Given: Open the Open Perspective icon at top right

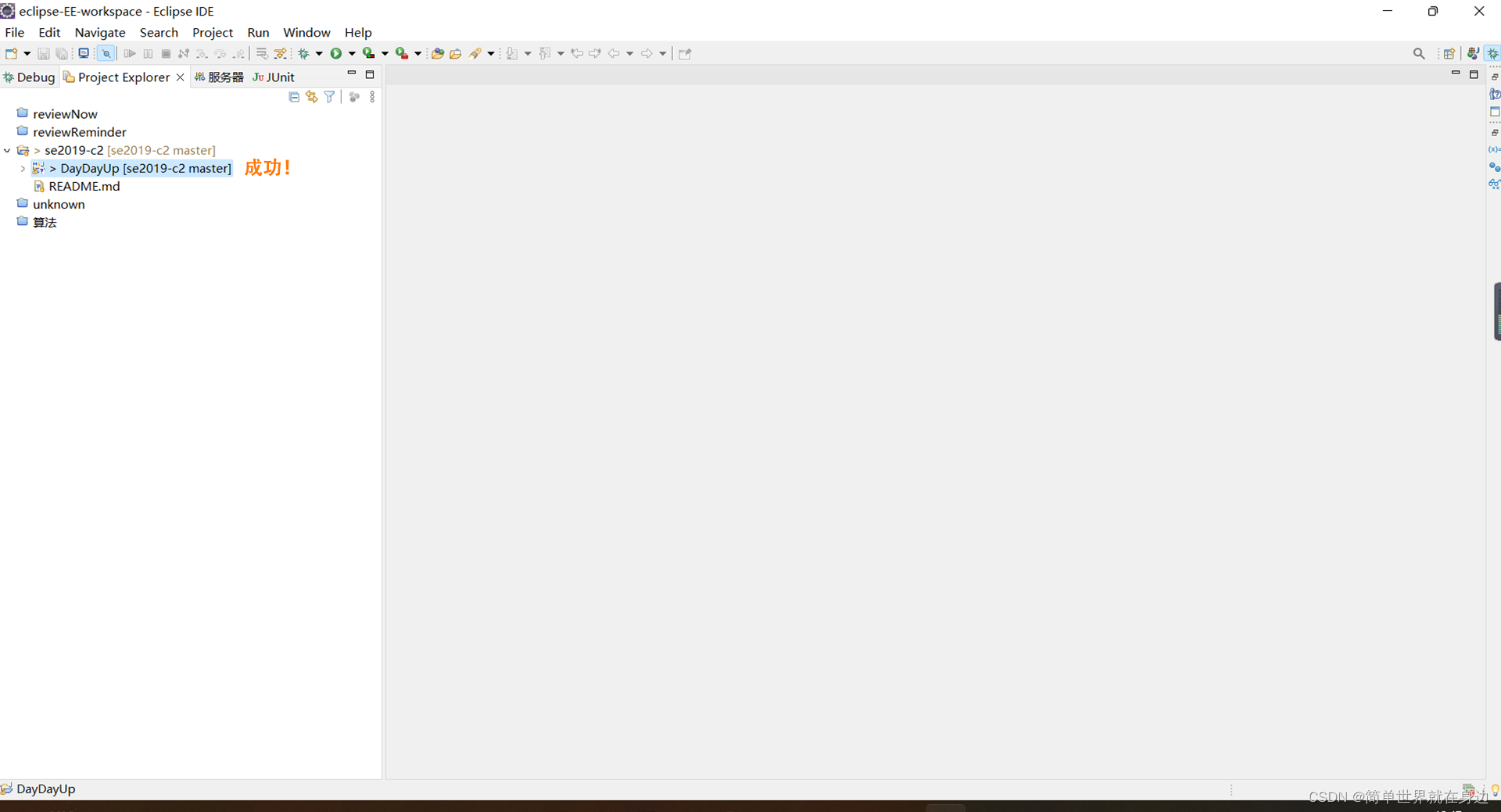Looking at the screenshot, I should (1450, 53).
